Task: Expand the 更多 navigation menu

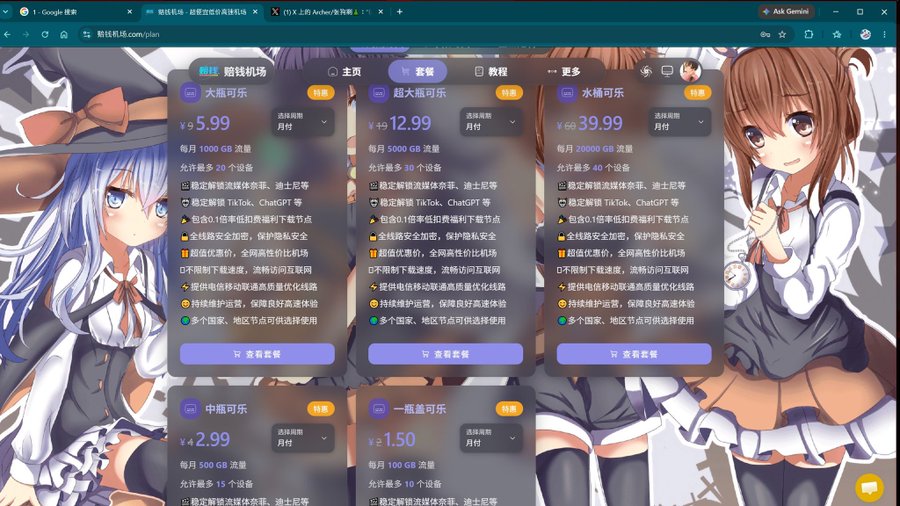Action: (x=564, y=72)
